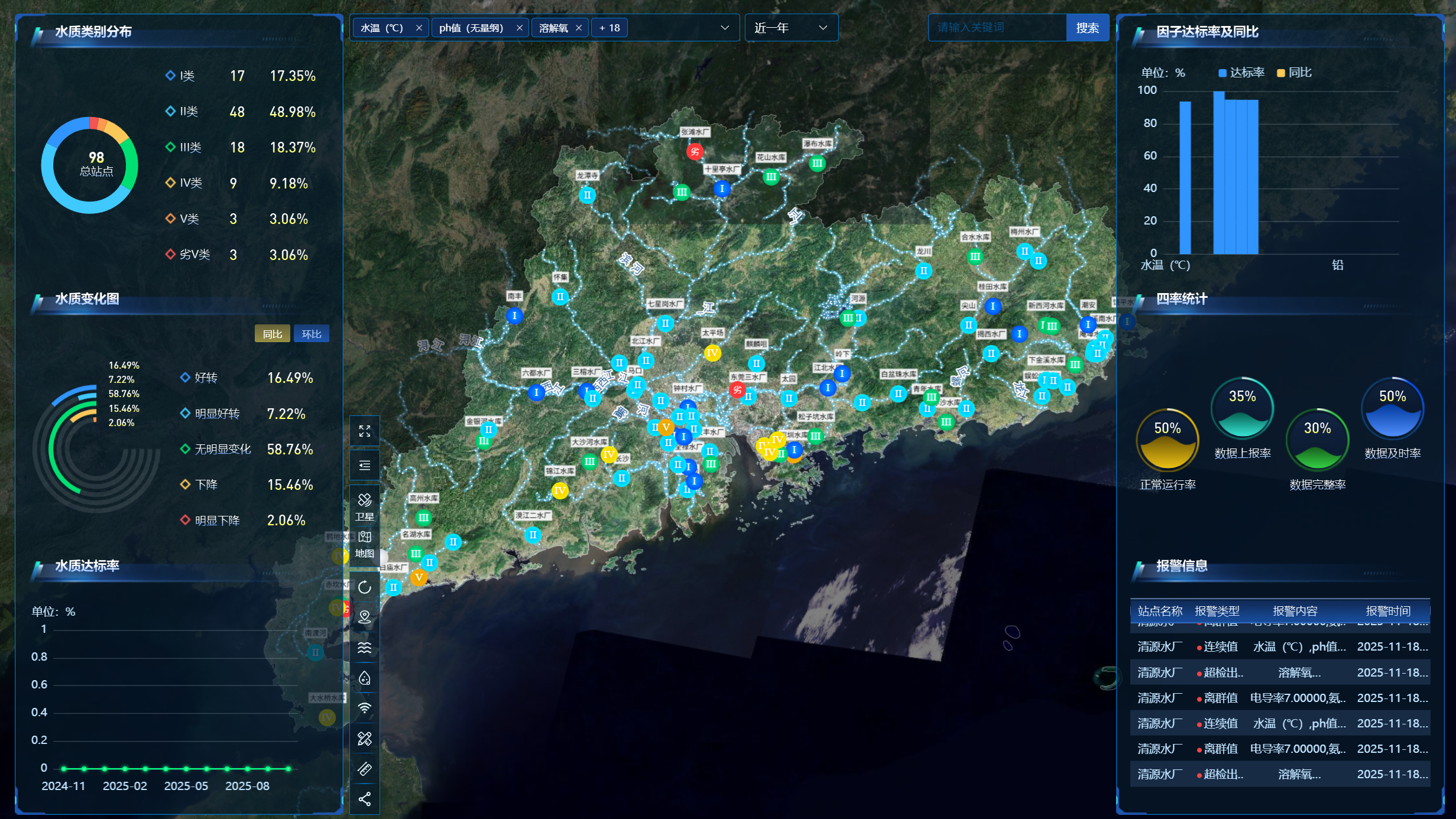Select the 同比 tab
Image resolution: width=1456 pixels, height=819 pixels.
[x=273, y=334]
